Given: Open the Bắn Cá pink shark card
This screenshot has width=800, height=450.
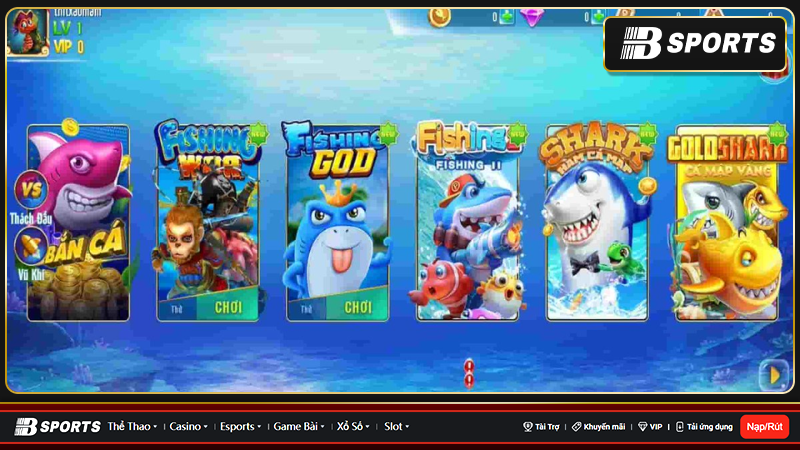Looking at the screenshot, I should tap(78, 222).
